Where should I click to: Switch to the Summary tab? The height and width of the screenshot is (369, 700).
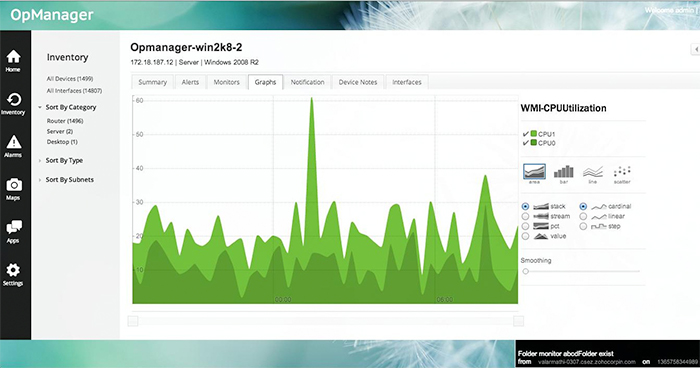click(152, 82)
